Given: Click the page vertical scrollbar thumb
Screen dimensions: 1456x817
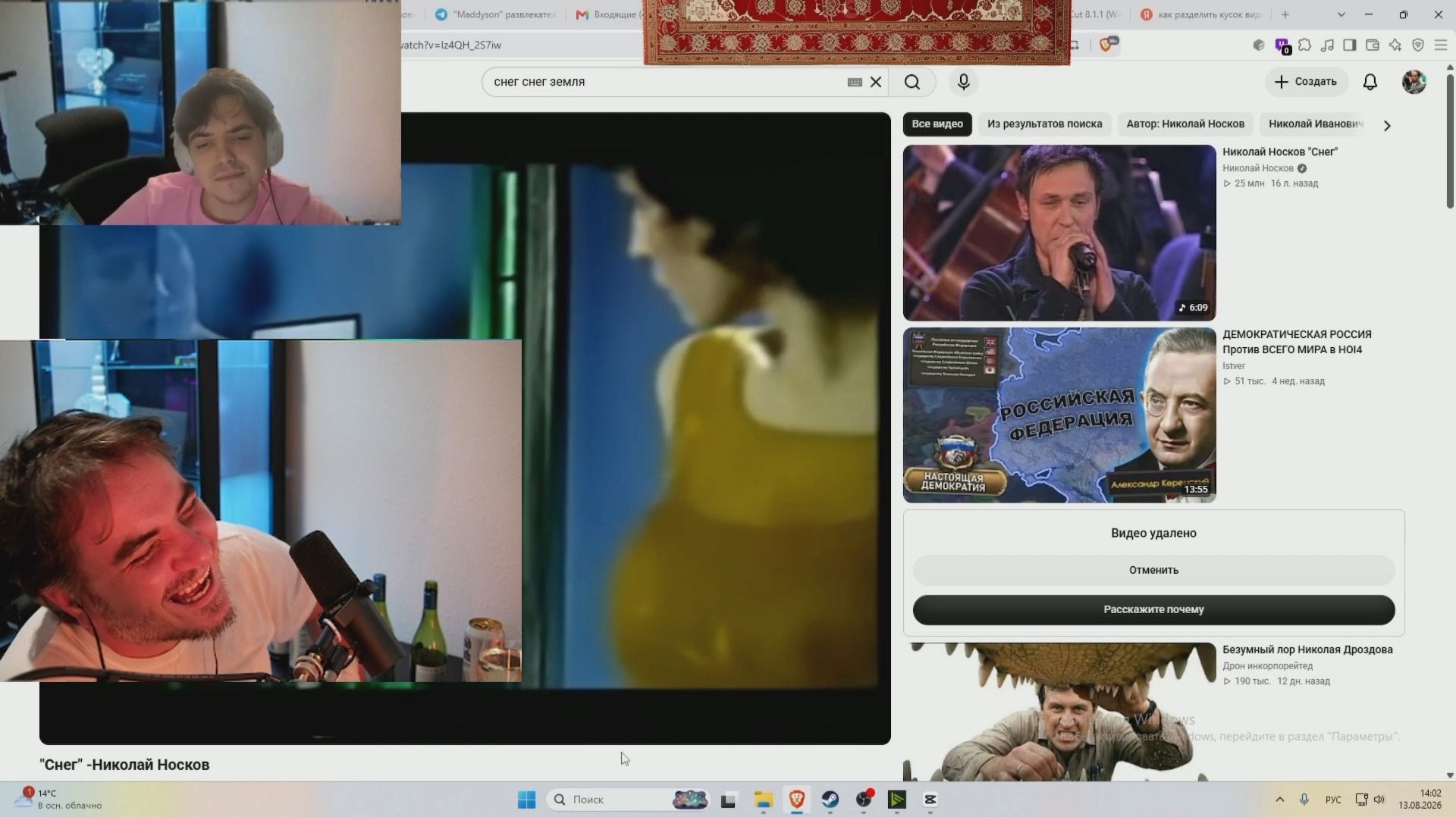Looking at the screenshot, I should click(x=1450, y=140).
